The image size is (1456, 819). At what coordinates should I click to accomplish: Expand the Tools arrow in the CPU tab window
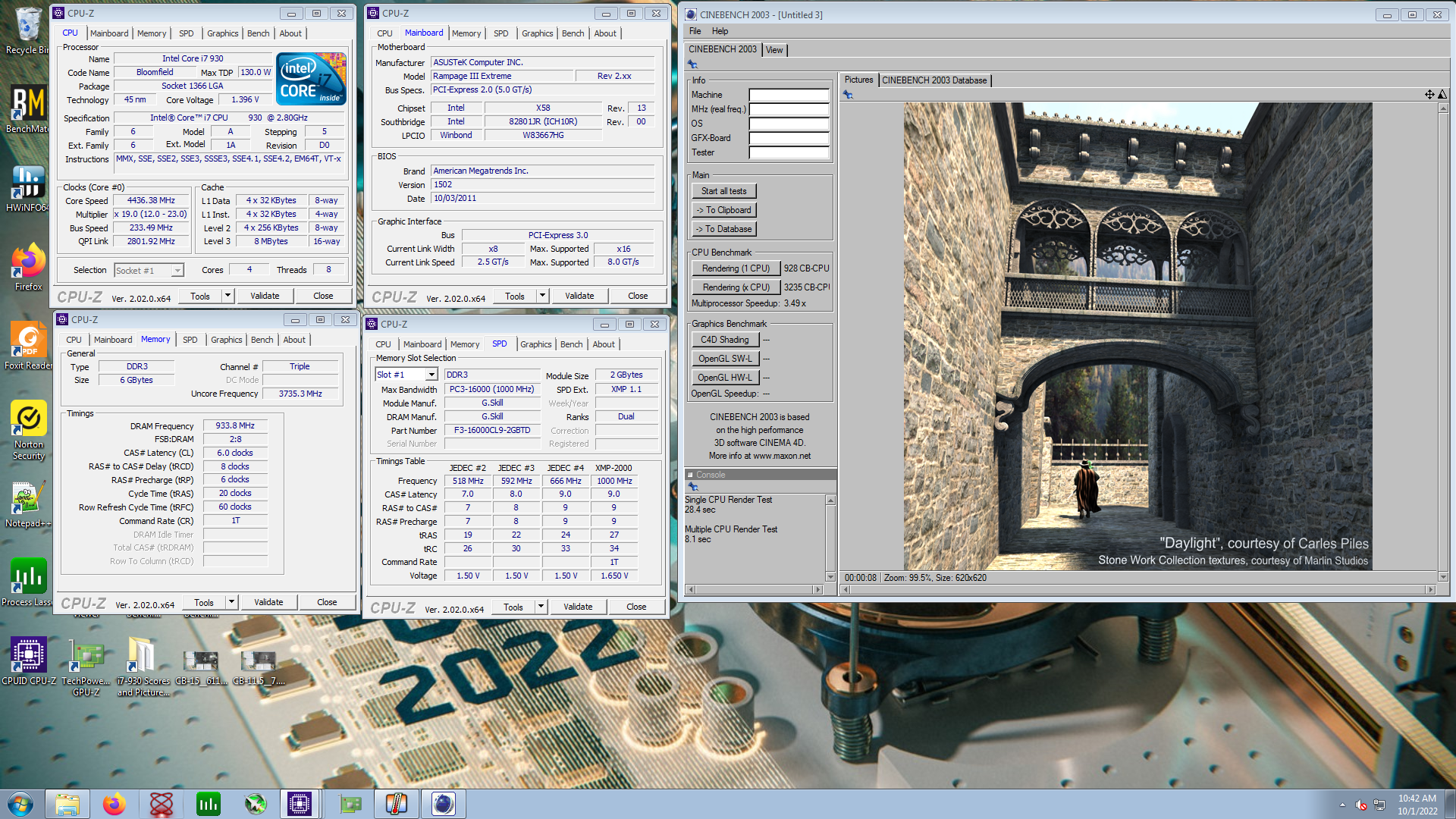click(x=227, y=296)
